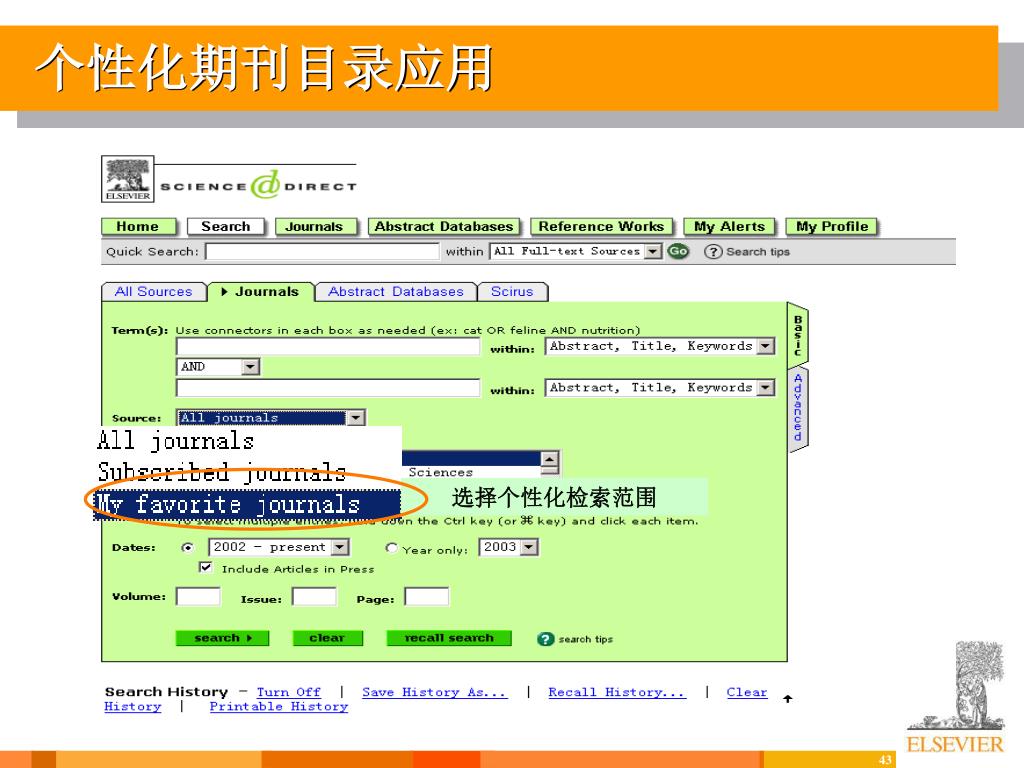Click the Issue input field

click(x=314, y=597)
